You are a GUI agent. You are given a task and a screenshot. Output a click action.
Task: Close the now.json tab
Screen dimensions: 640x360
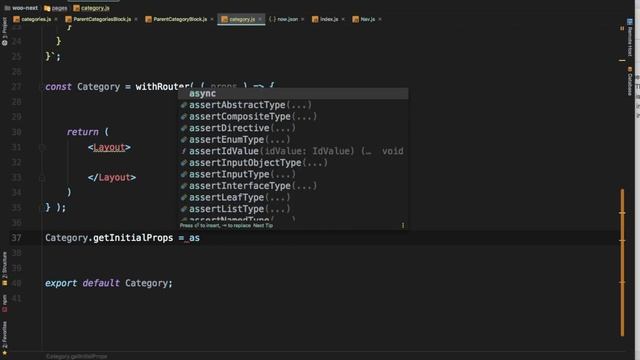302,19
